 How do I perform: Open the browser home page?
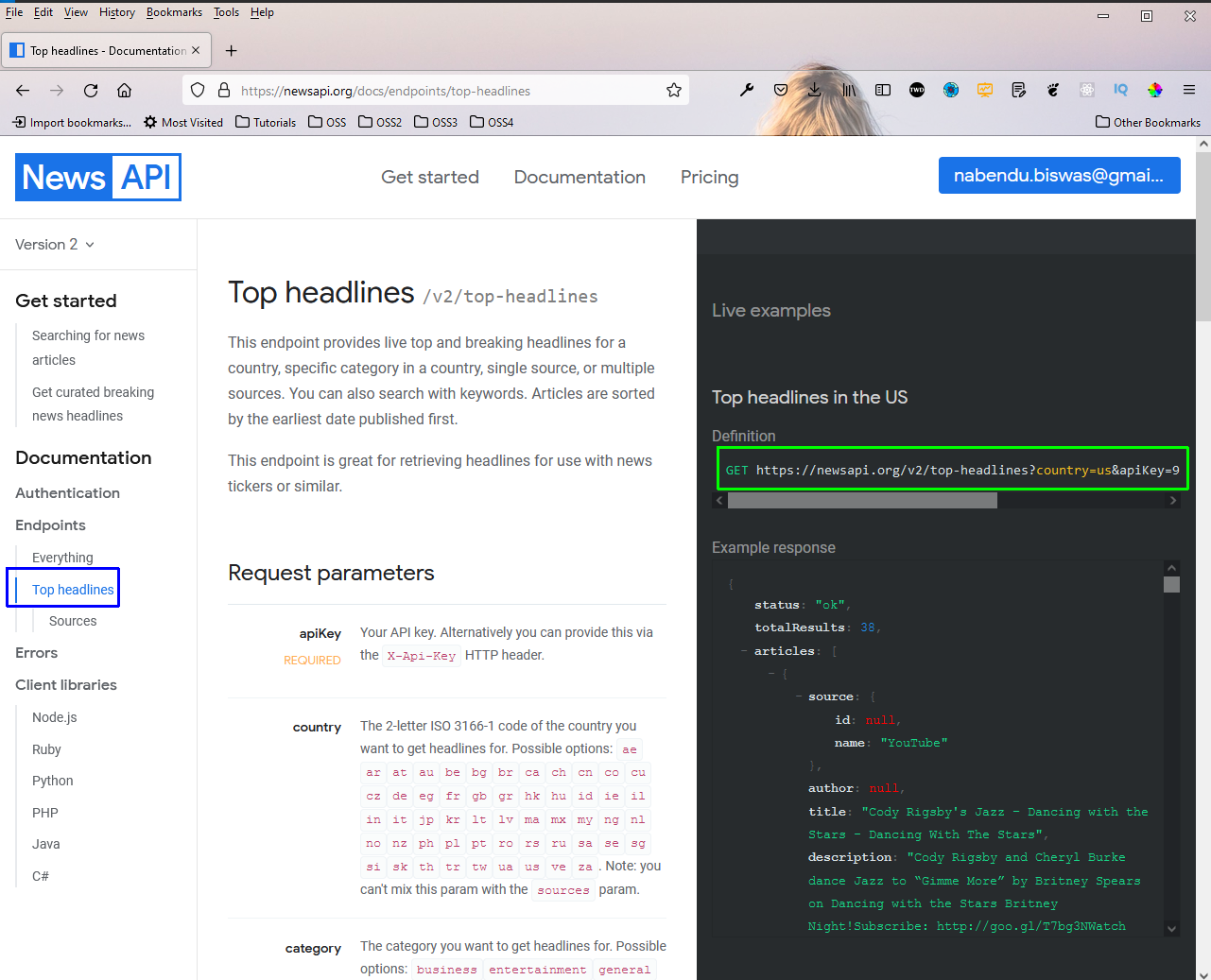click(x=124, y=91)
